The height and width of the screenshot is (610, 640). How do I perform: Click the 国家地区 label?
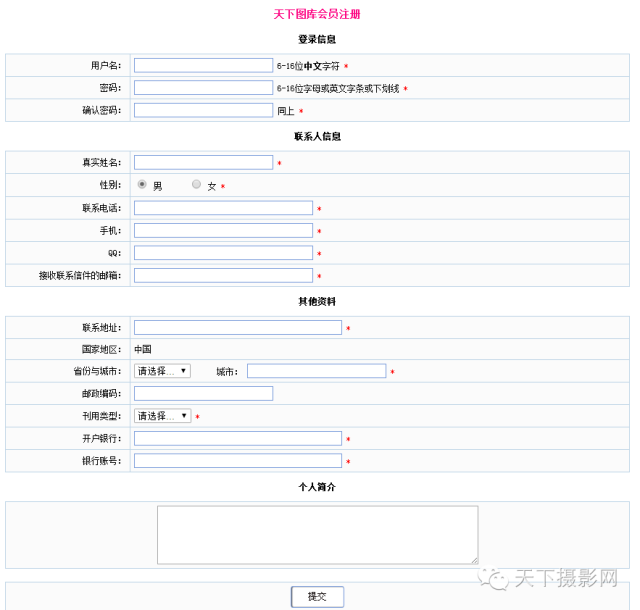(101, 350)
